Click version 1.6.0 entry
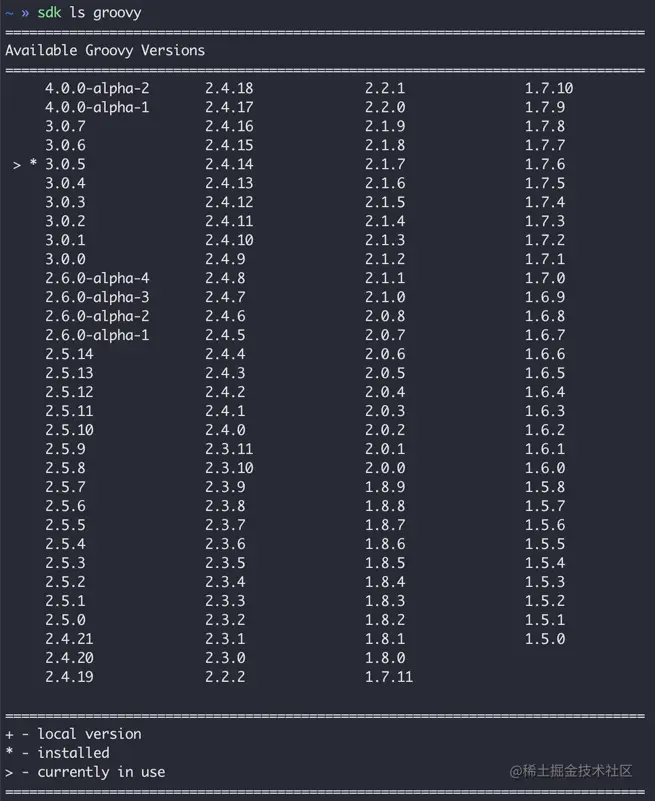655x801 pixels. click(x=545, y=468)
